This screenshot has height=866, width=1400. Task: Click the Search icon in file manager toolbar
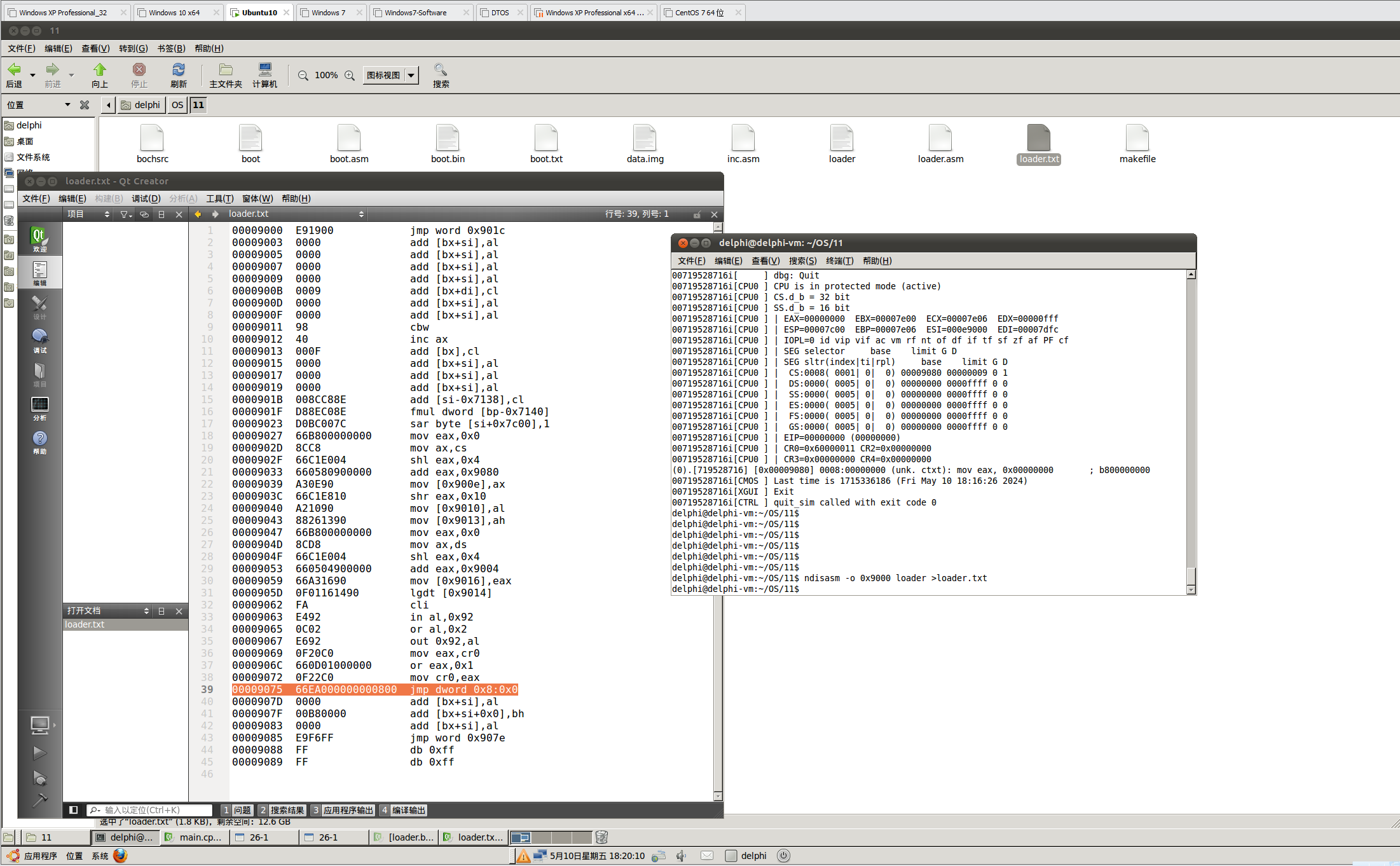point(441,74)
